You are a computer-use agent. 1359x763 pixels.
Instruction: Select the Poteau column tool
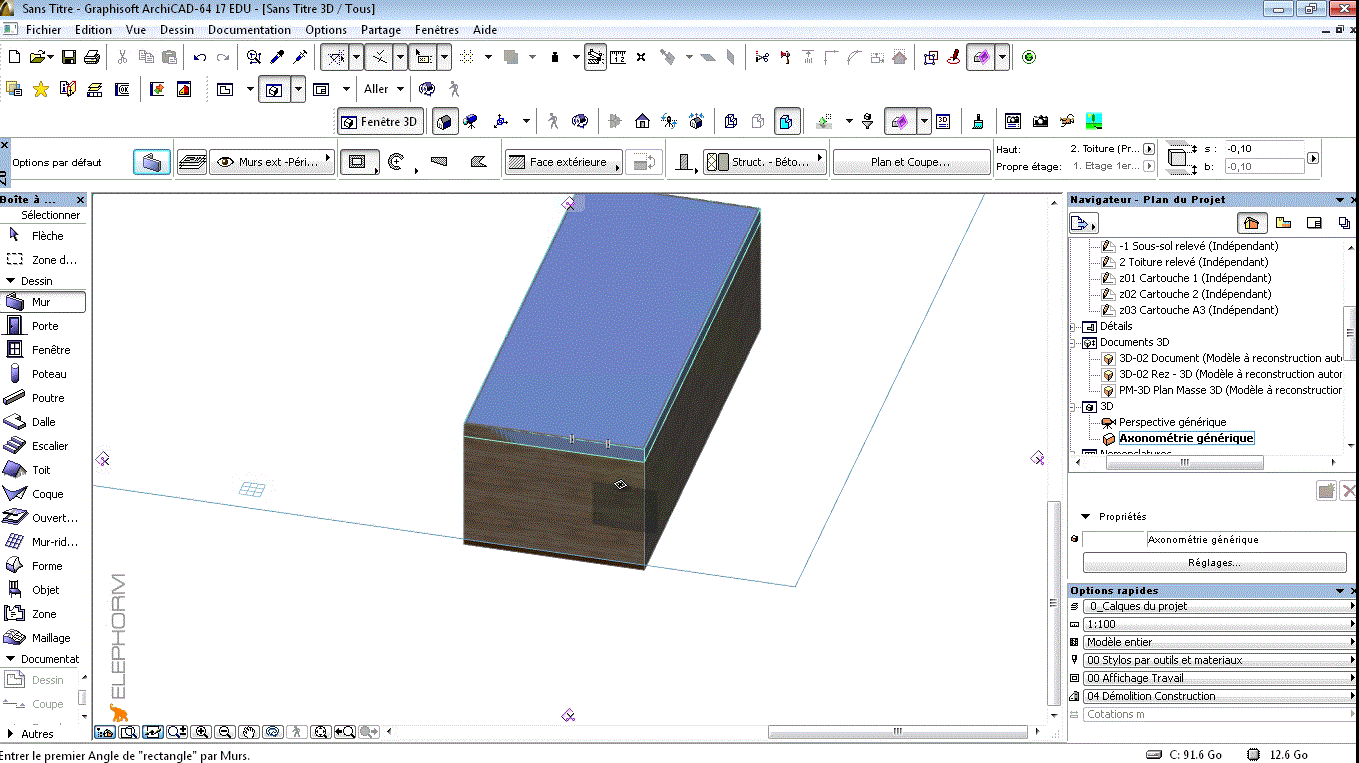click(x=43, y=374)
